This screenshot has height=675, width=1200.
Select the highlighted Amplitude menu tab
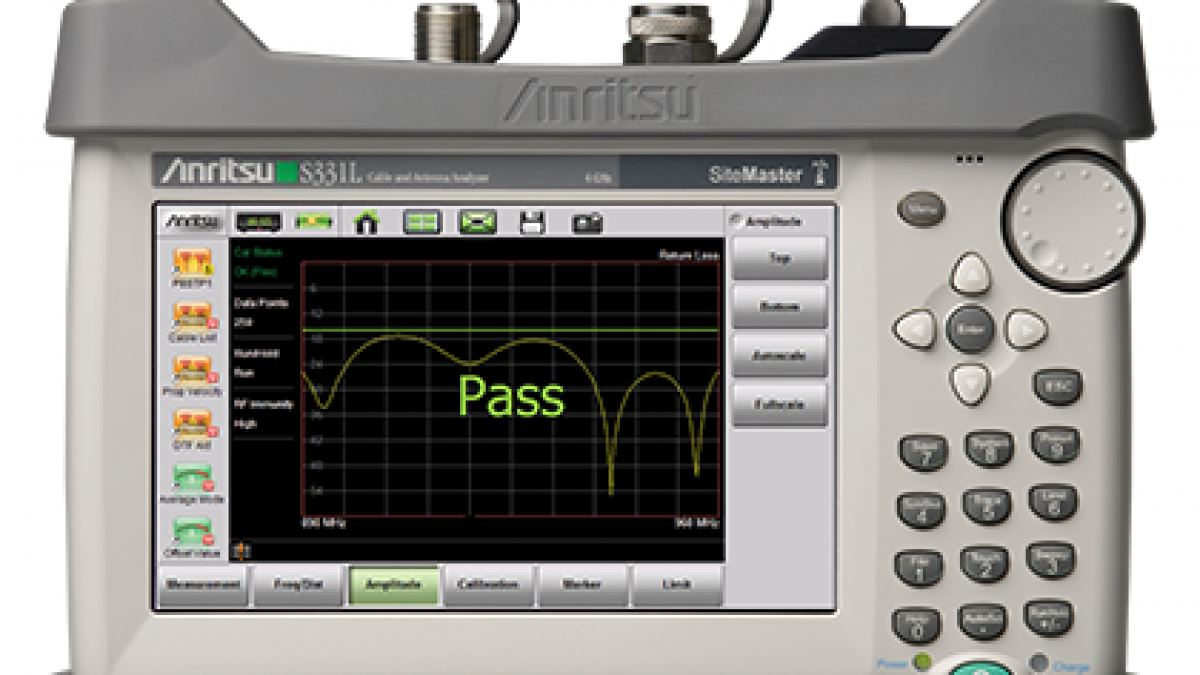pos(393,585)
